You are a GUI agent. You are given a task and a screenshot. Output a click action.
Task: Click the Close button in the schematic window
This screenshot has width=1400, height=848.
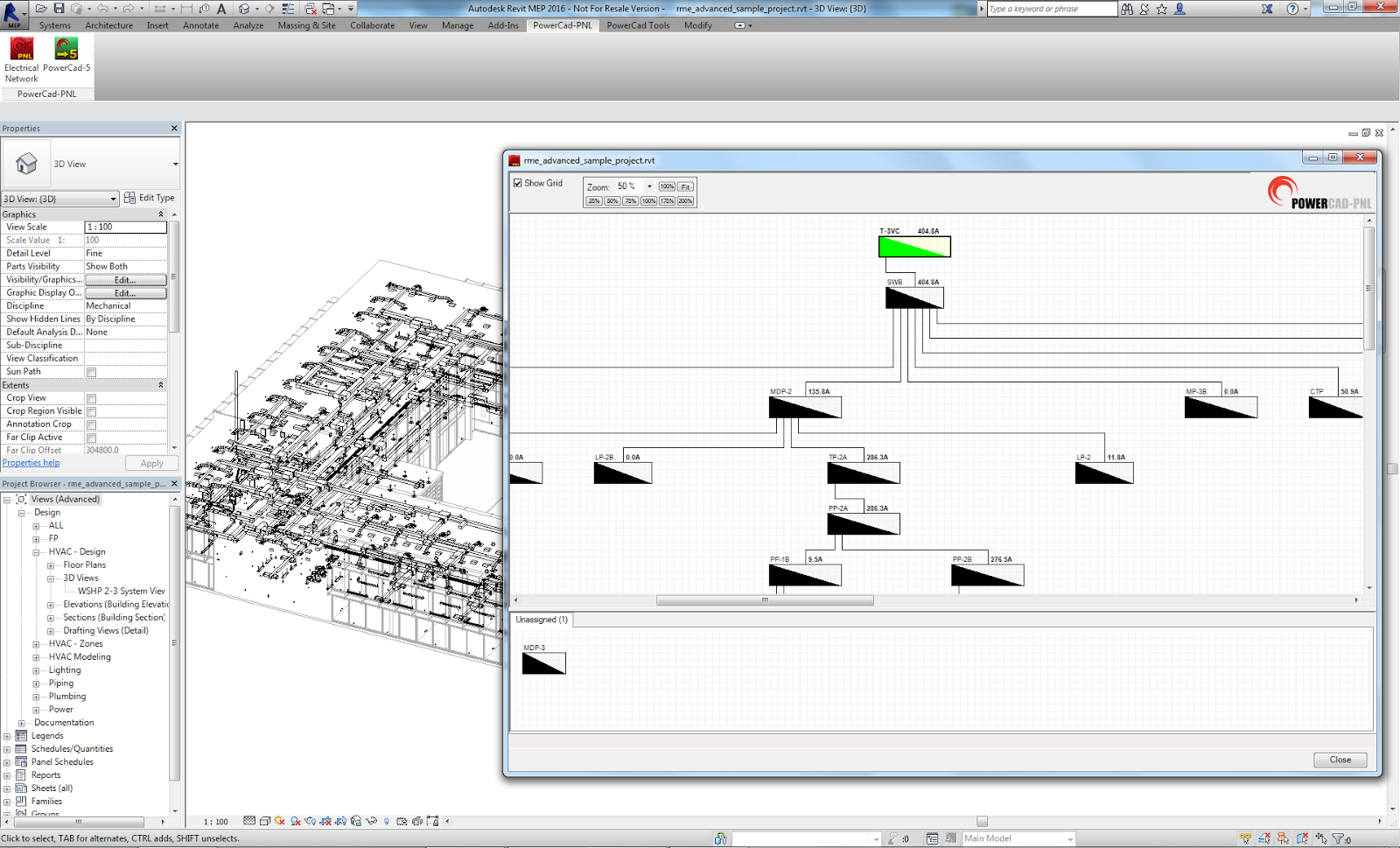coord(1339,760)
